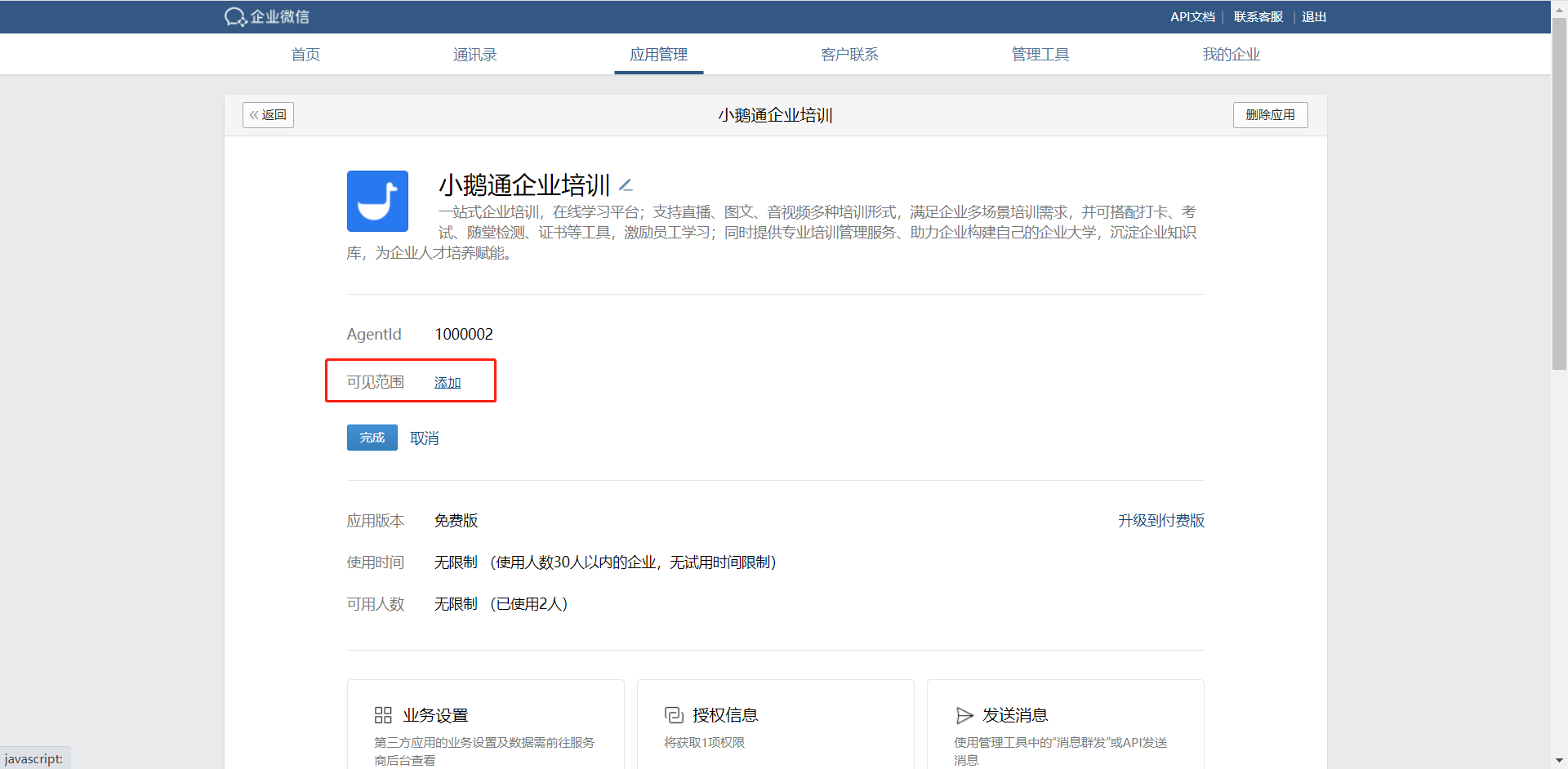Click 添加 link for 可见范围

tap(448, 383)
